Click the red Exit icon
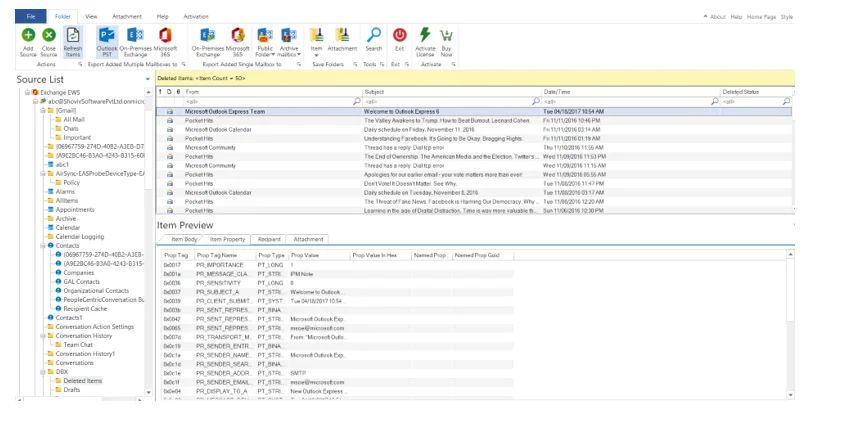864x424 pixels. (399, 35)
